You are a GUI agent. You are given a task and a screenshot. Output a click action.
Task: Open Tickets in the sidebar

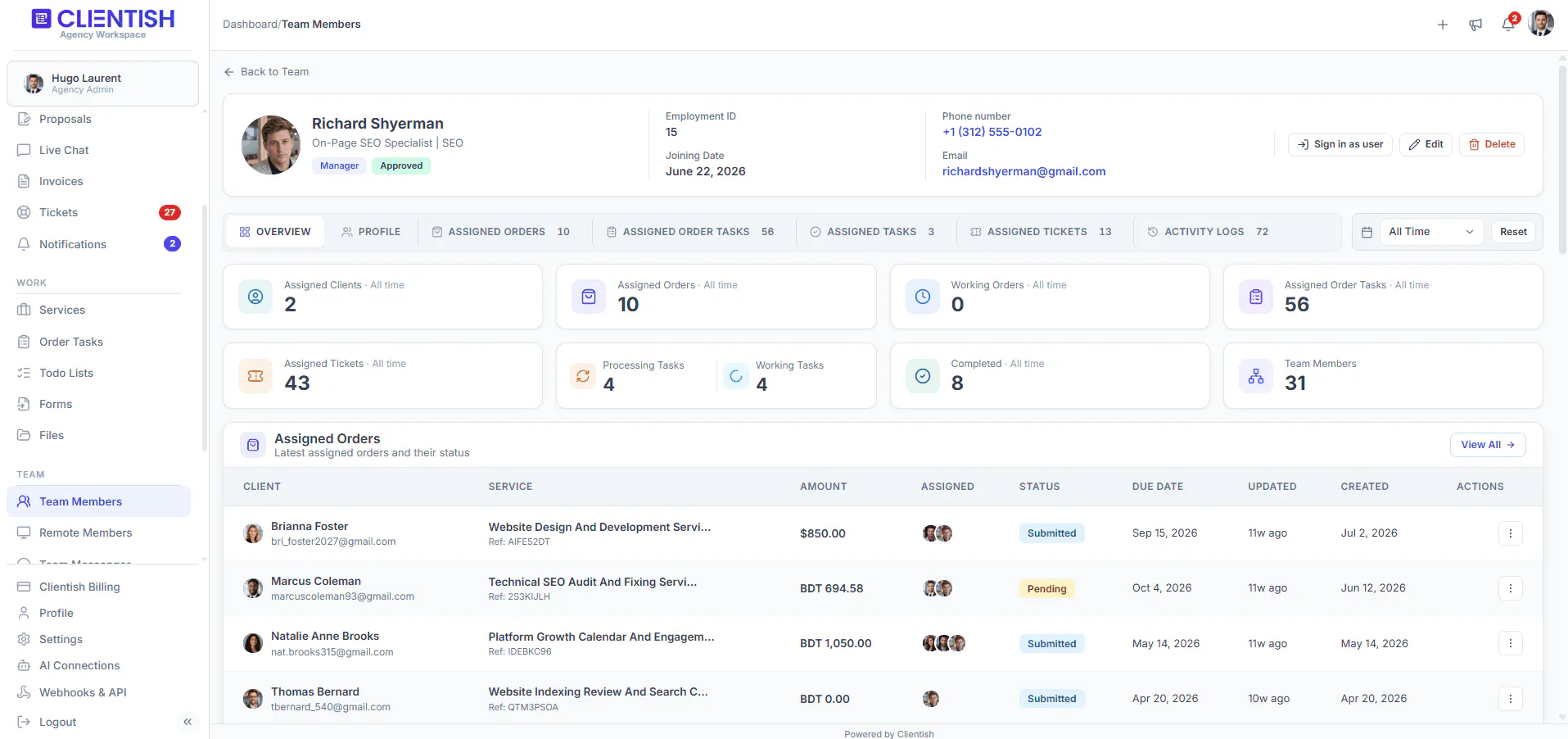98,212
